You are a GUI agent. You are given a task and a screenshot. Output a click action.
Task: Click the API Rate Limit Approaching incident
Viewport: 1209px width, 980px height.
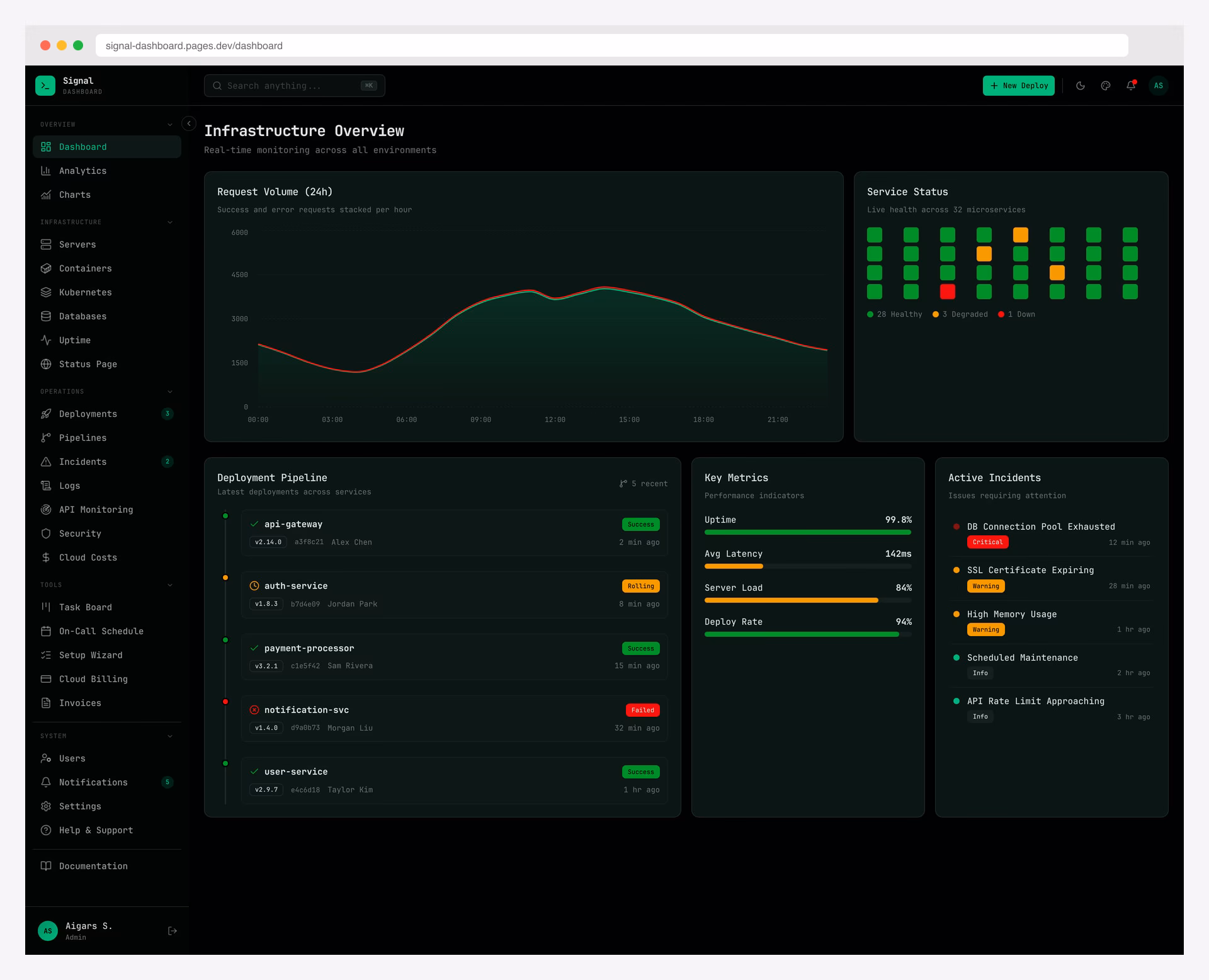(1052, 709)
